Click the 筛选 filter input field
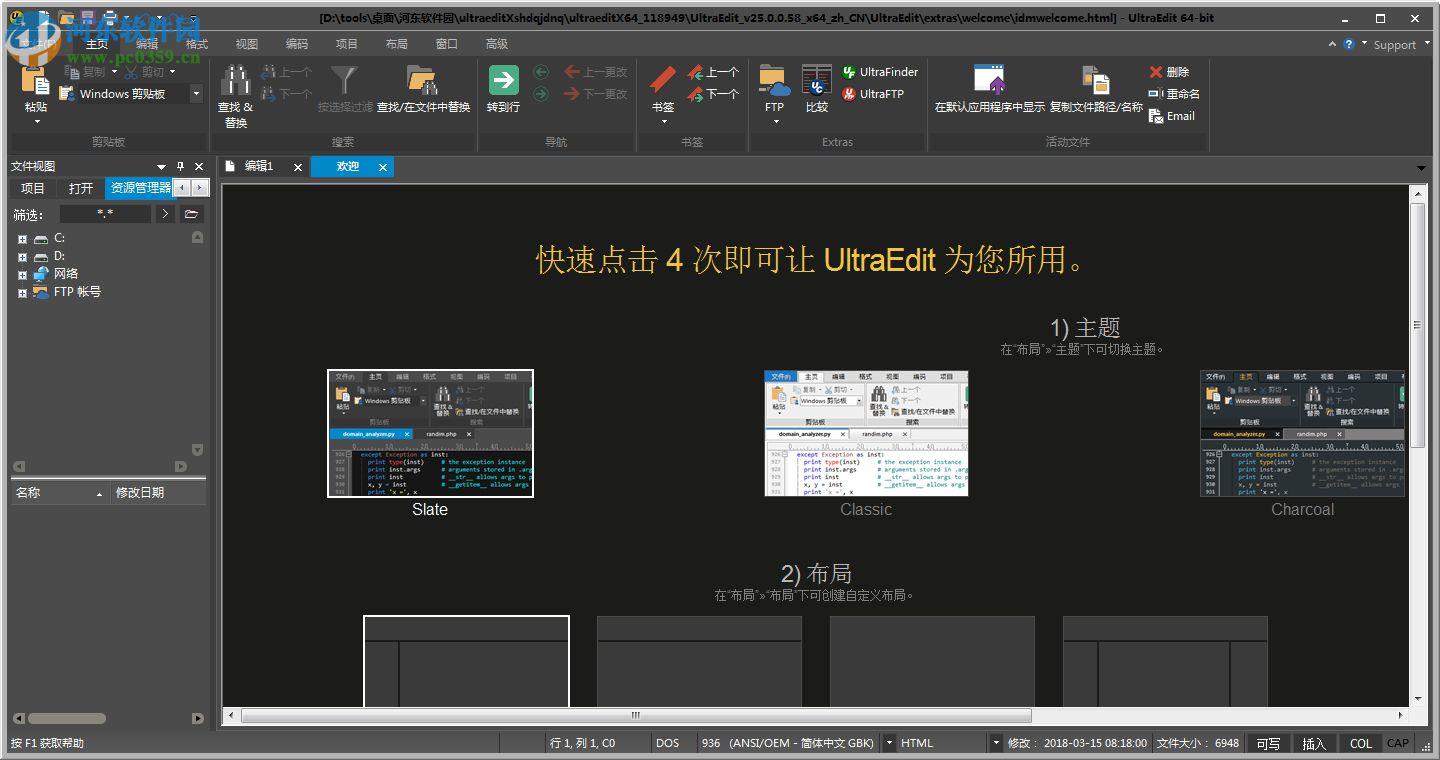Image resolution: width=1440 pixels, height=760 pixels. pyautogui.click(x=105, y=214)
